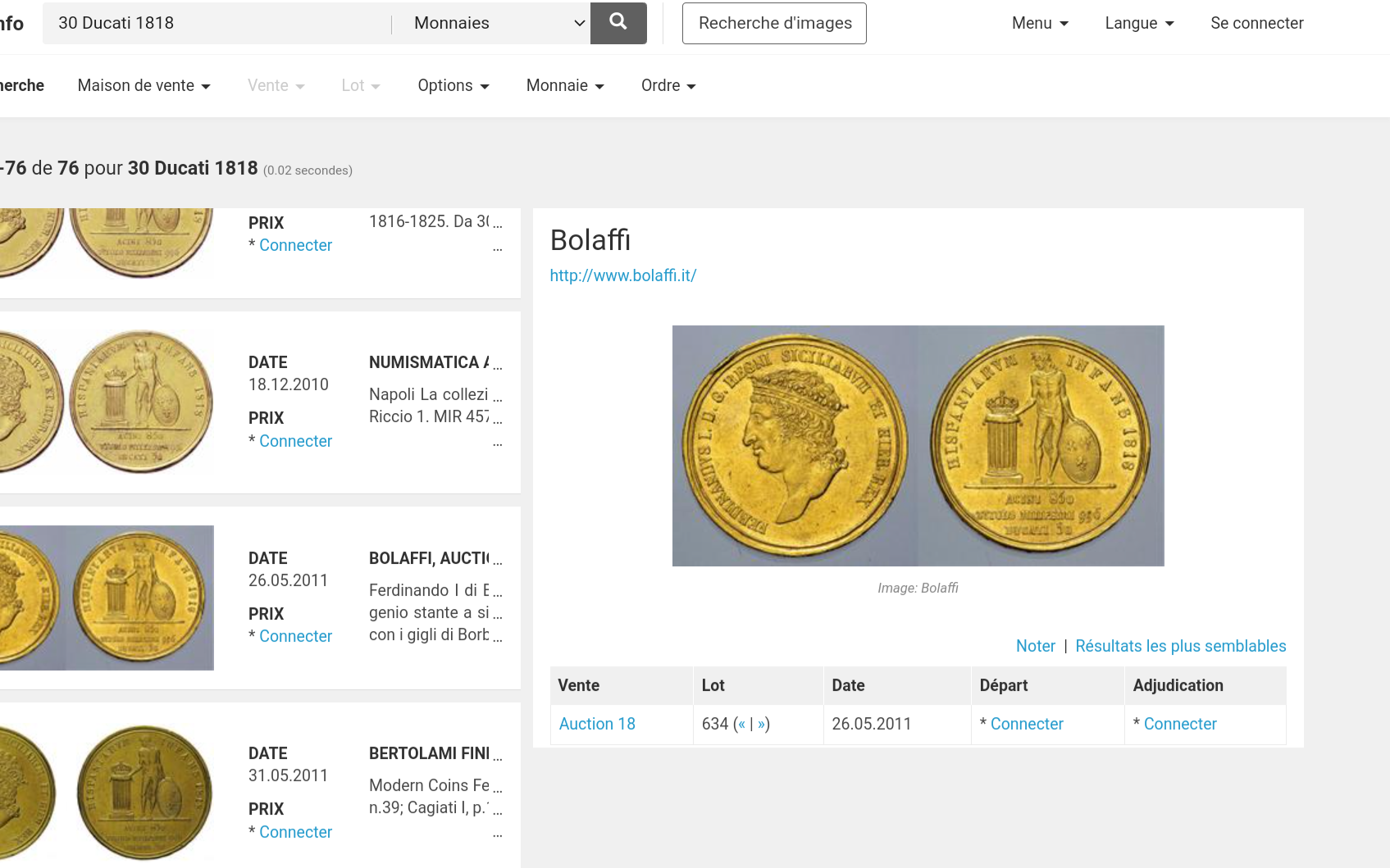
Task: Expand the Menu dropdown
Action: point(1040,23)
